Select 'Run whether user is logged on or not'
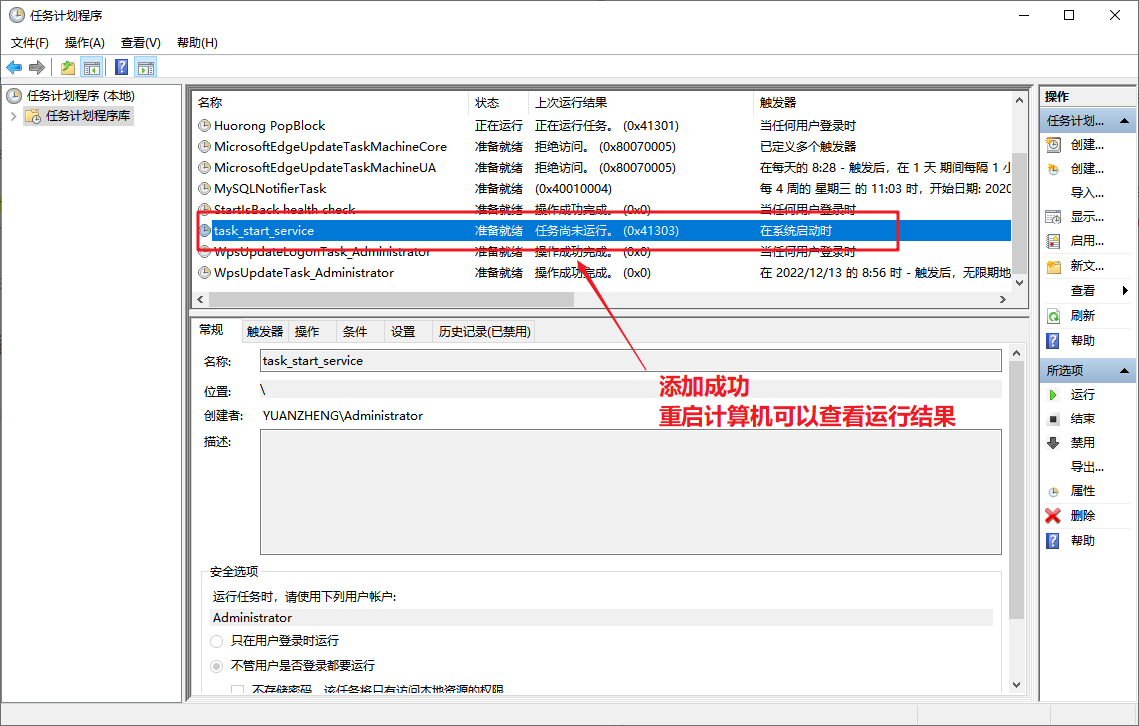This screenshot has height=726, width=1139. click(217, 666)
